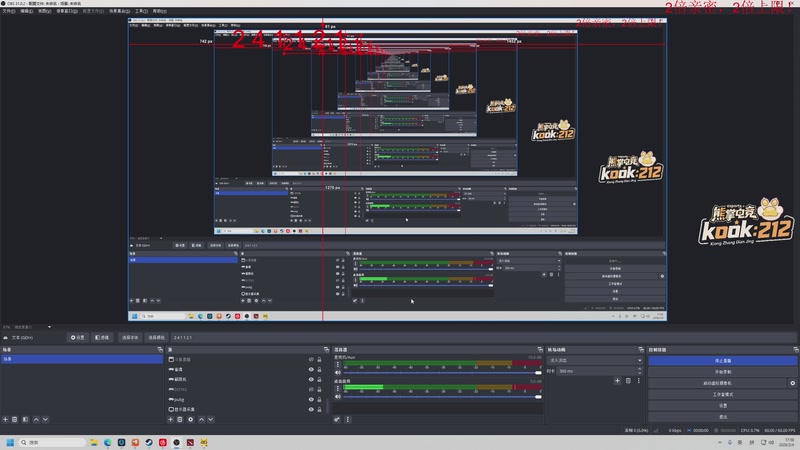Pop out the Audio Mixer dock panel

540,349
